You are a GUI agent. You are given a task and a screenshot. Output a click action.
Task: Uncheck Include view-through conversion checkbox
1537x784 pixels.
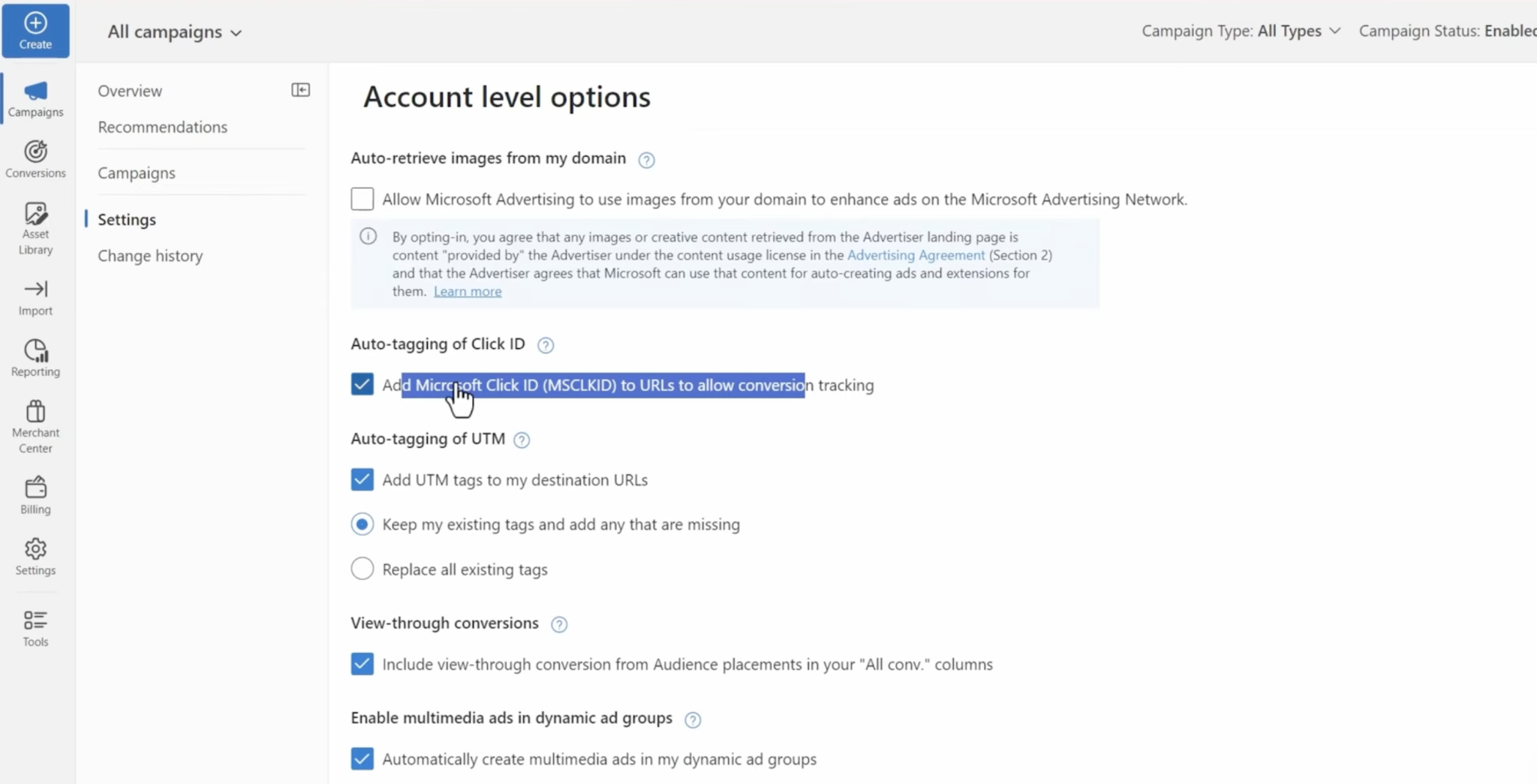(x=362, y=664)
